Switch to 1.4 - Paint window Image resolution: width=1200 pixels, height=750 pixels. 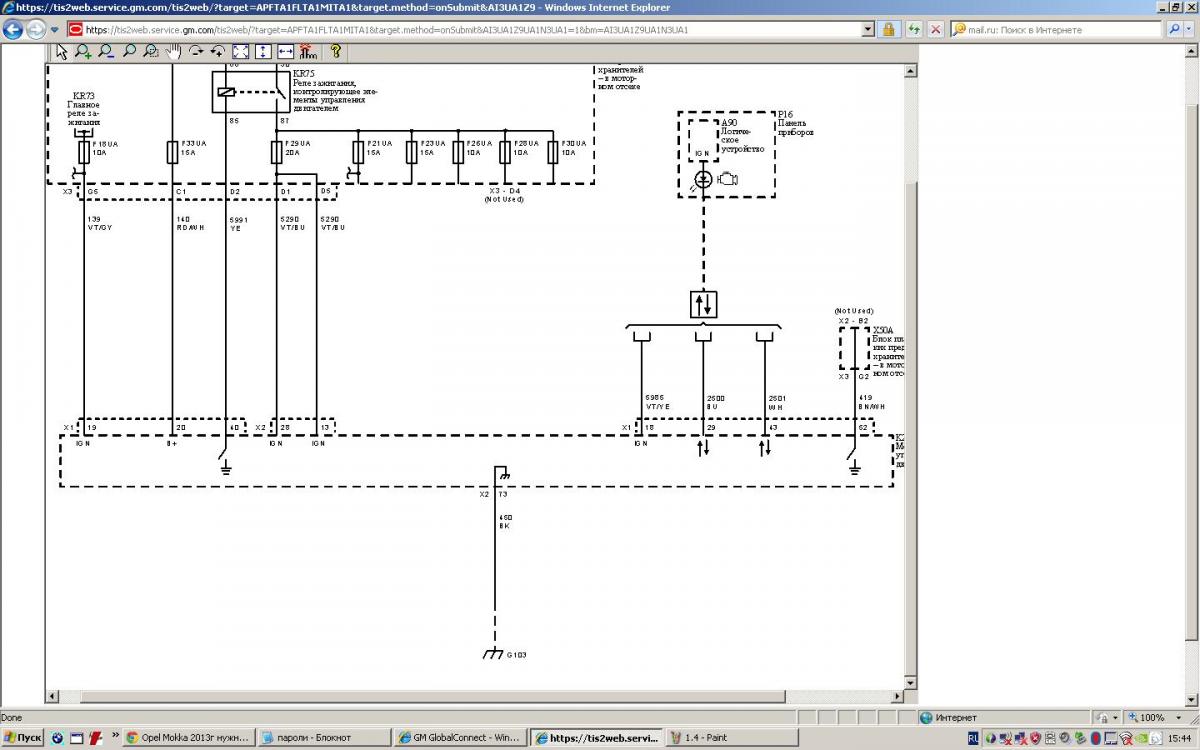coord(731,738)
